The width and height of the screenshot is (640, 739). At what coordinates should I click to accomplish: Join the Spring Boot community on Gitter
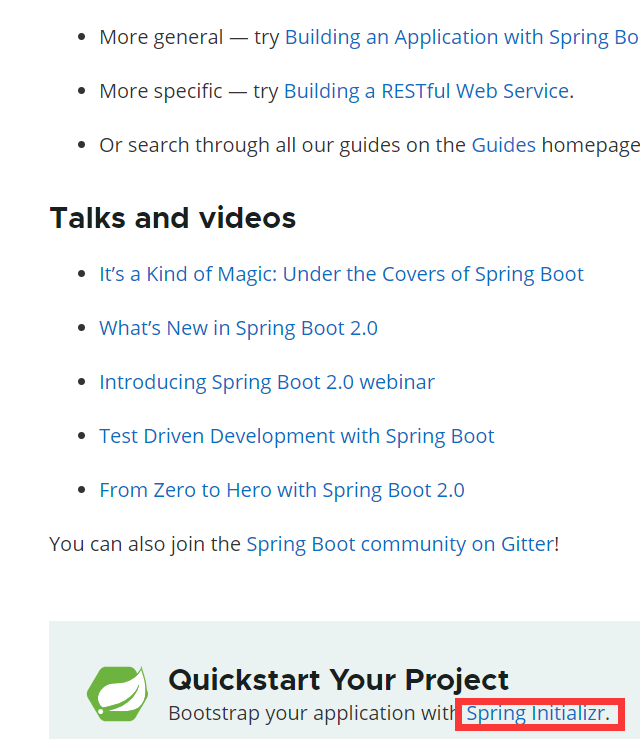click(399, 545)
